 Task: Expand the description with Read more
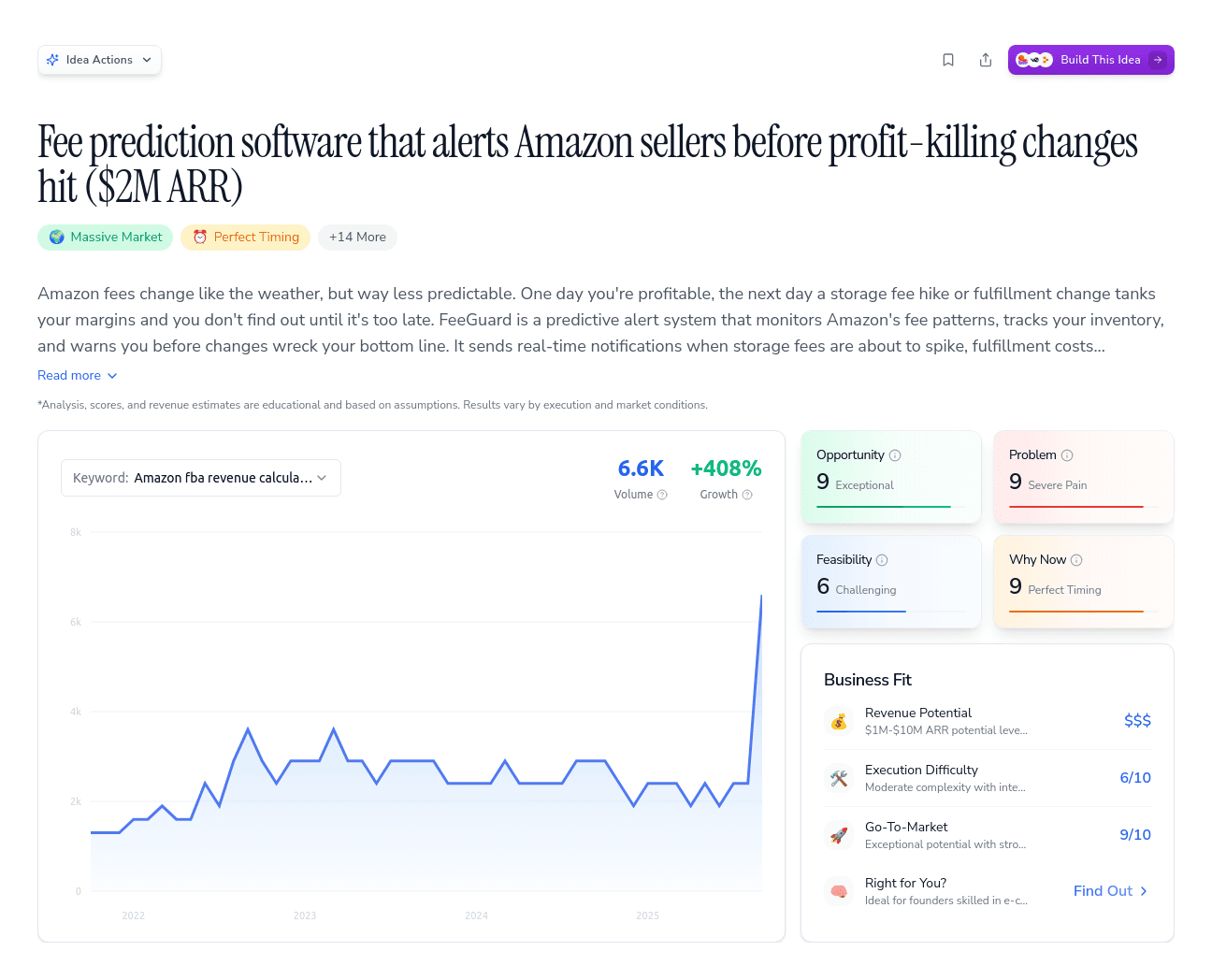pos(78,375)
